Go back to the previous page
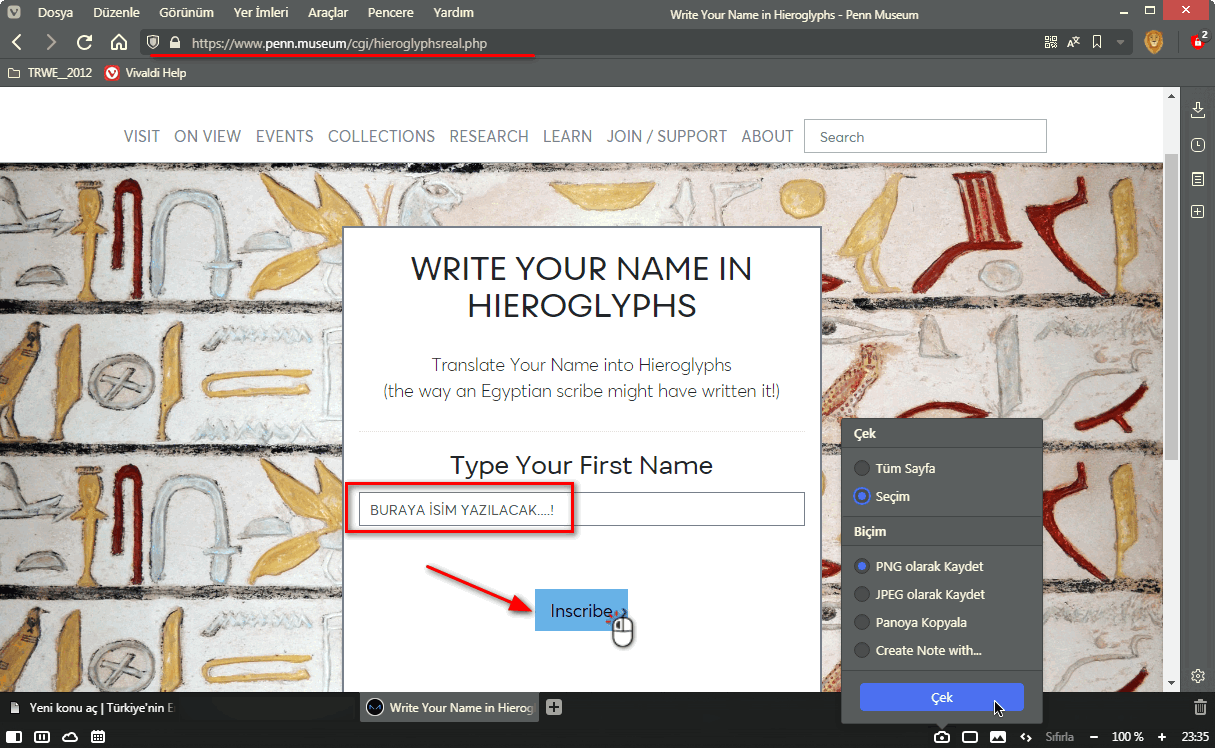1215x748 pixels. (17, 42)
